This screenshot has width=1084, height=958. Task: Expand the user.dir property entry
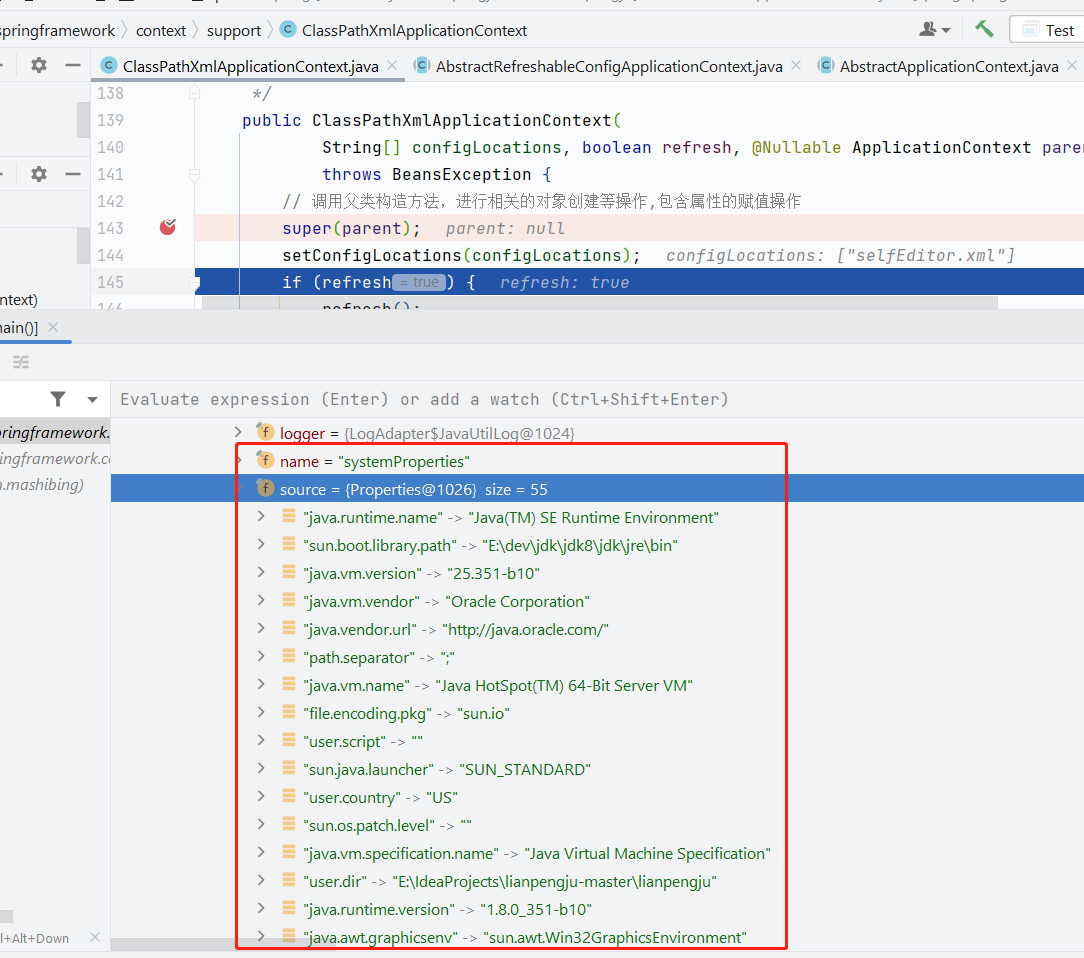(x=261, y=881)
